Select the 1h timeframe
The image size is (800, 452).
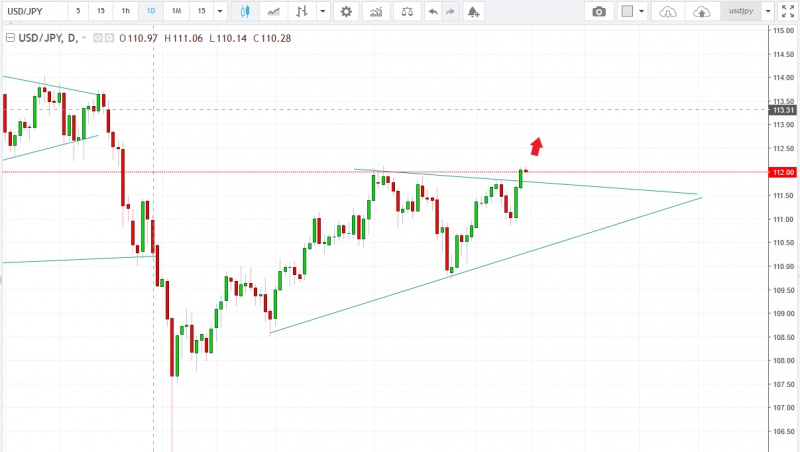click(x=124, y=12)
